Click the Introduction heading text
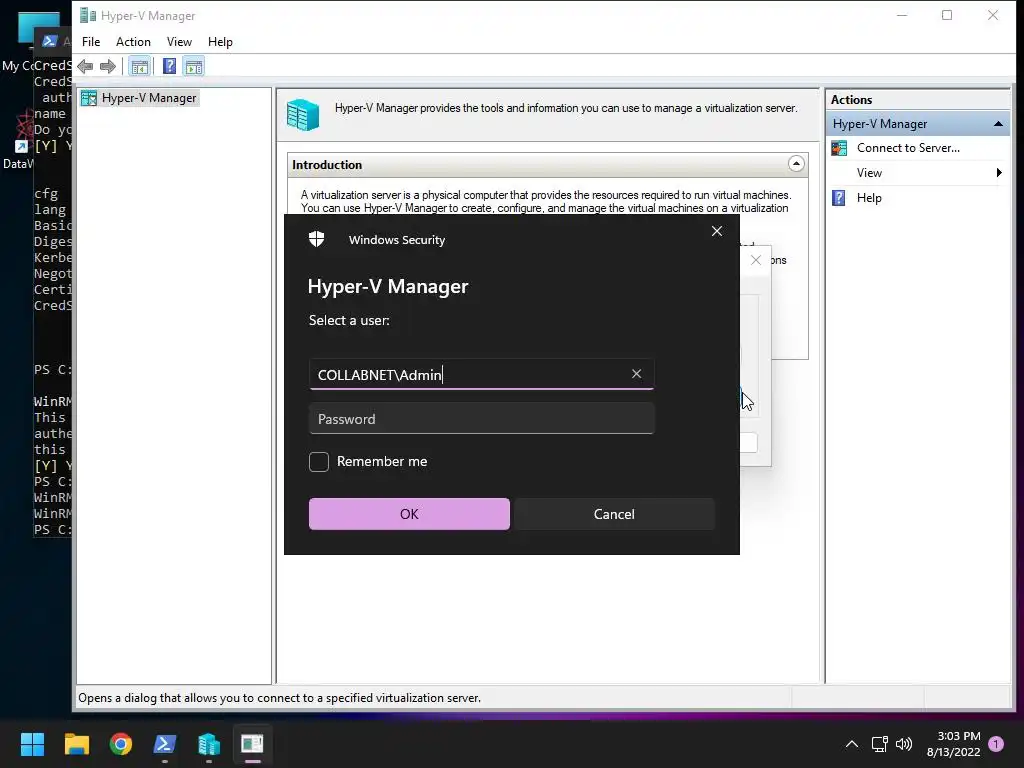Screen dimensions: 1024x768 [327, 165]
